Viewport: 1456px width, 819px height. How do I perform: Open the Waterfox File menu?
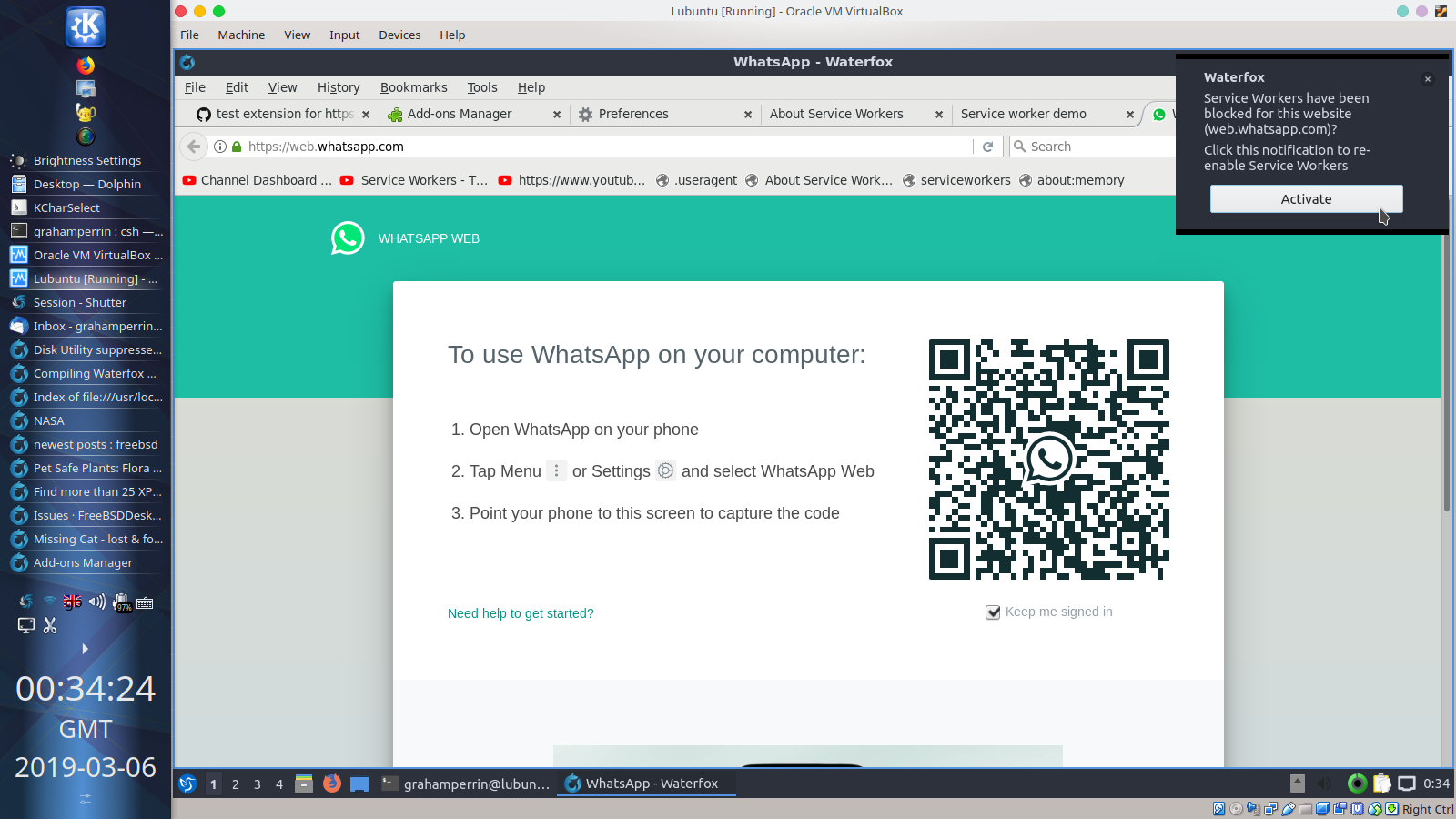pyautogui.click(x=195, y=87)
